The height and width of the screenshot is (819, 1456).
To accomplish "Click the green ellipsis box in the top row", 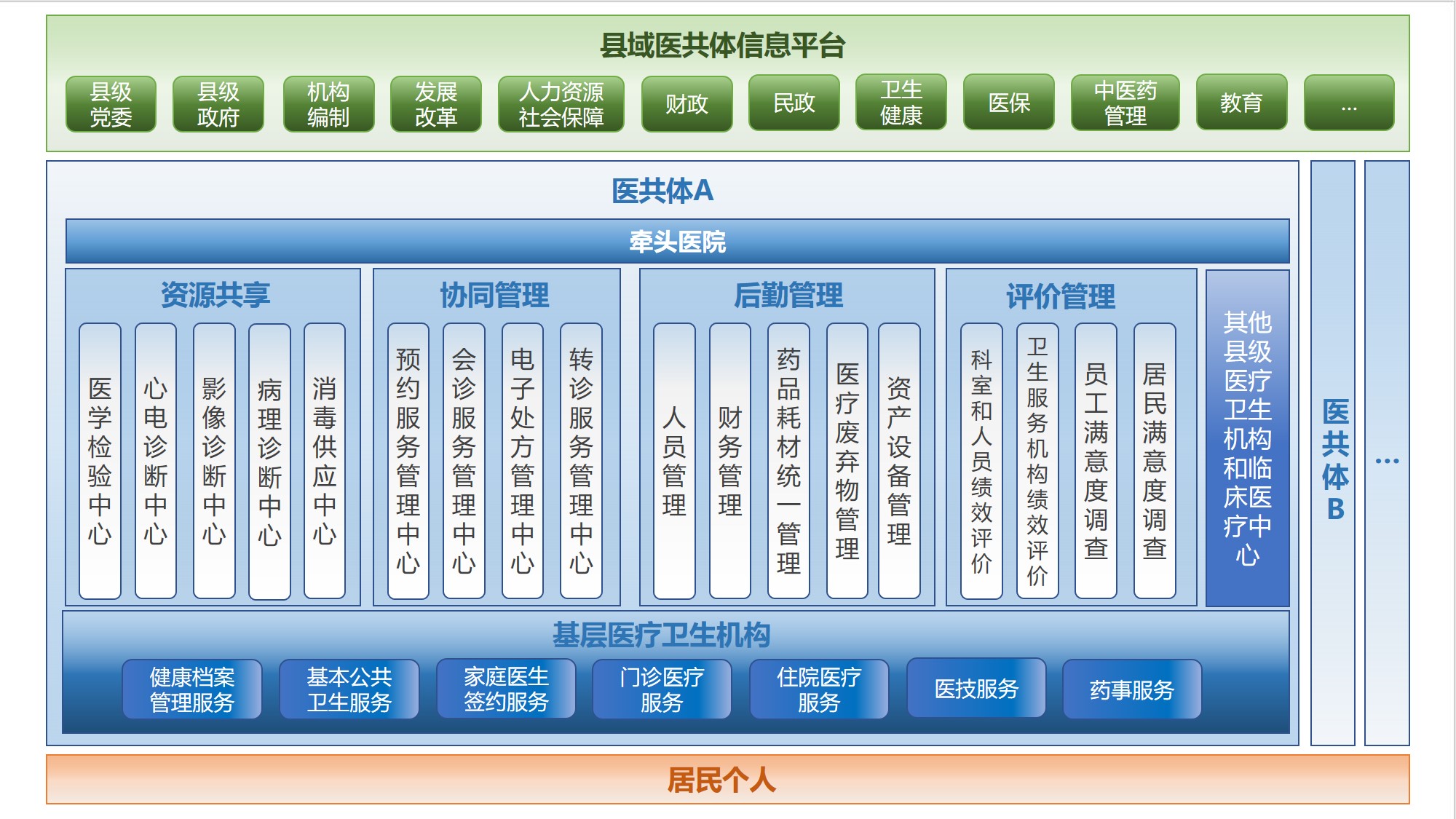I will point(1348,103).
